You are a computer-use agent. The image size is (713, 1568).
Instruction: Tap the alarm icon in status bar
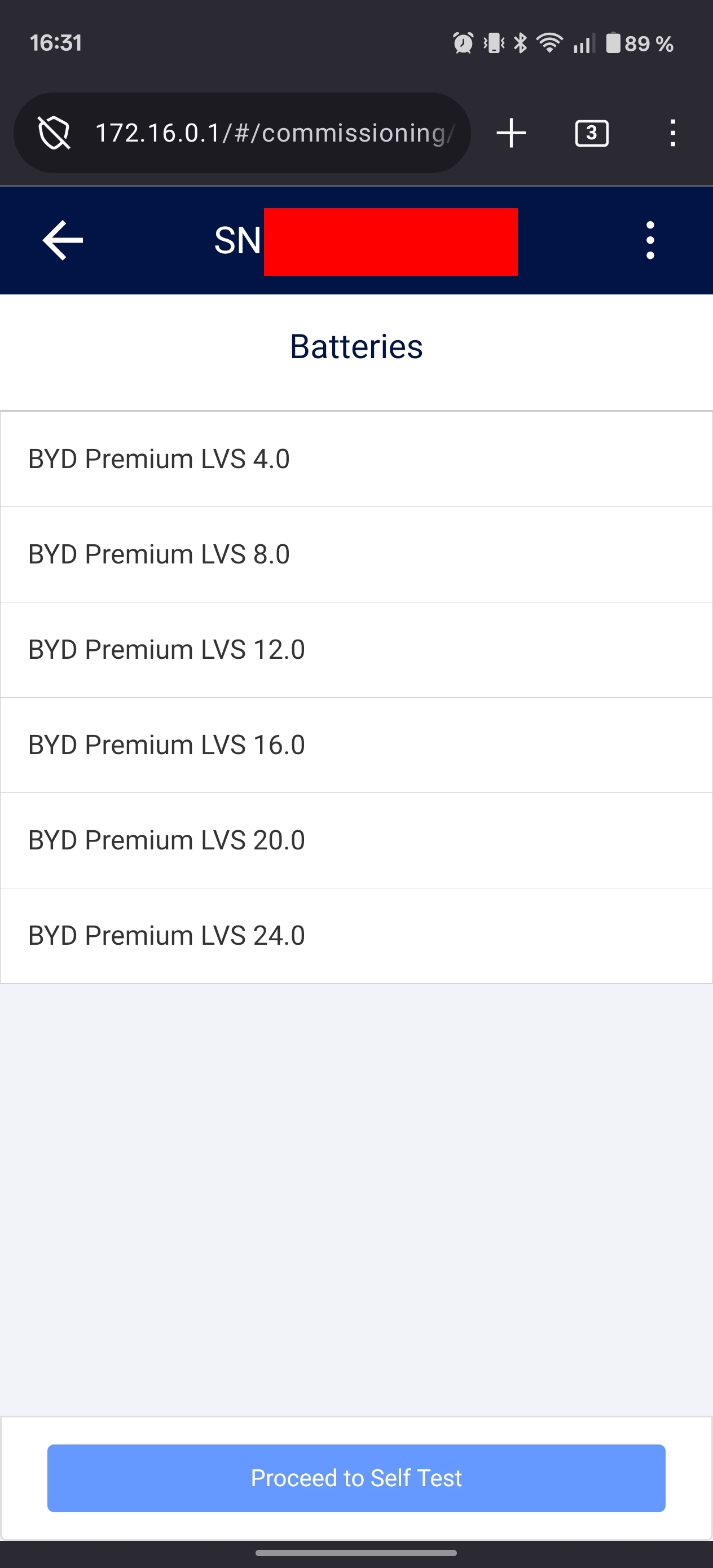[x=463, y=43]
